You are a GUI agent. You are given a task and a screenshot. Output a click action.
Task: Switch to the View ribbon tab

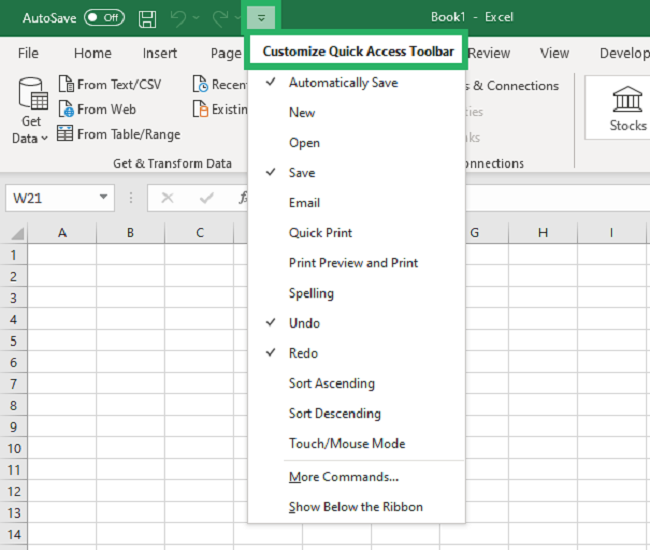(554, 53)
